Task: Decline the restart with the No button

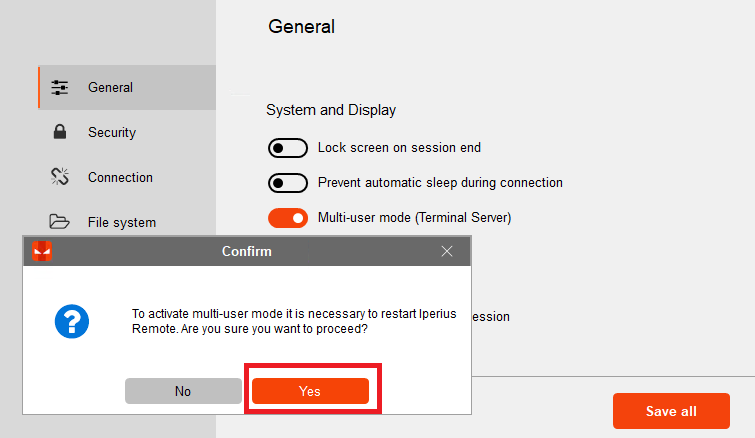Action: tap(183, 391)
